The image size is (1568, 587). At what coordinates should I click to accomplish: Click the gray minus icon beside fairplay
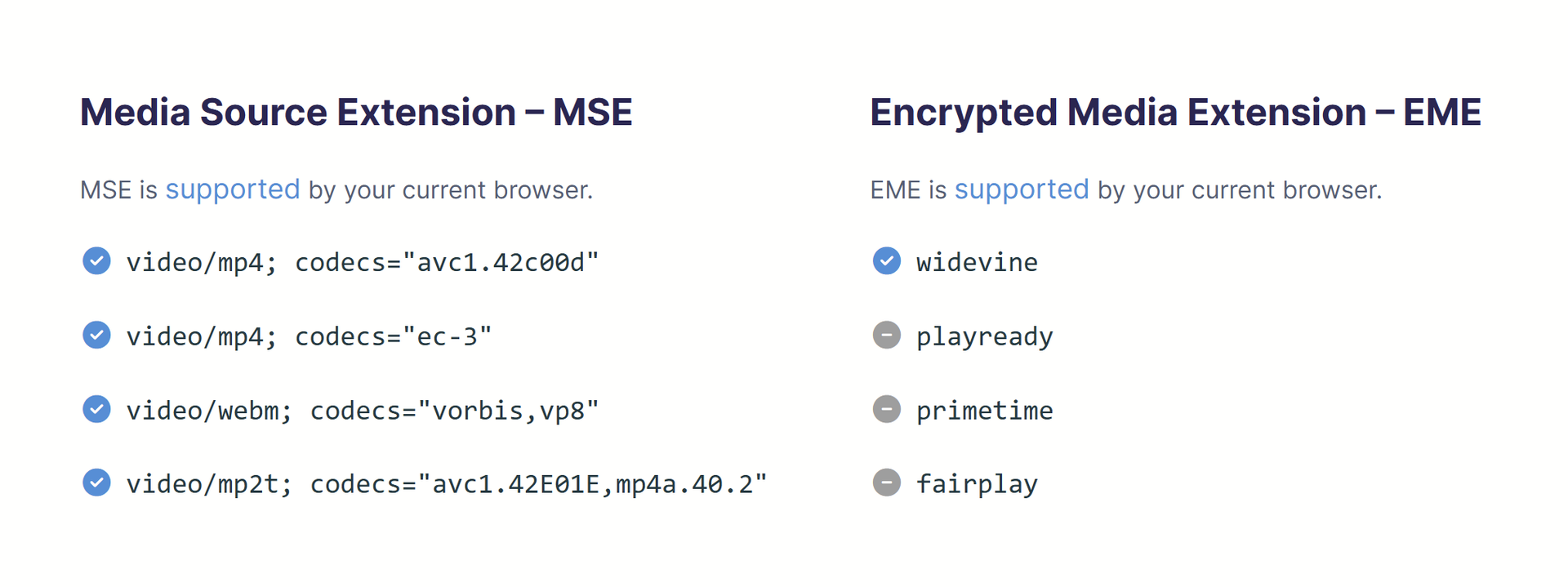(x=886, y=483)
